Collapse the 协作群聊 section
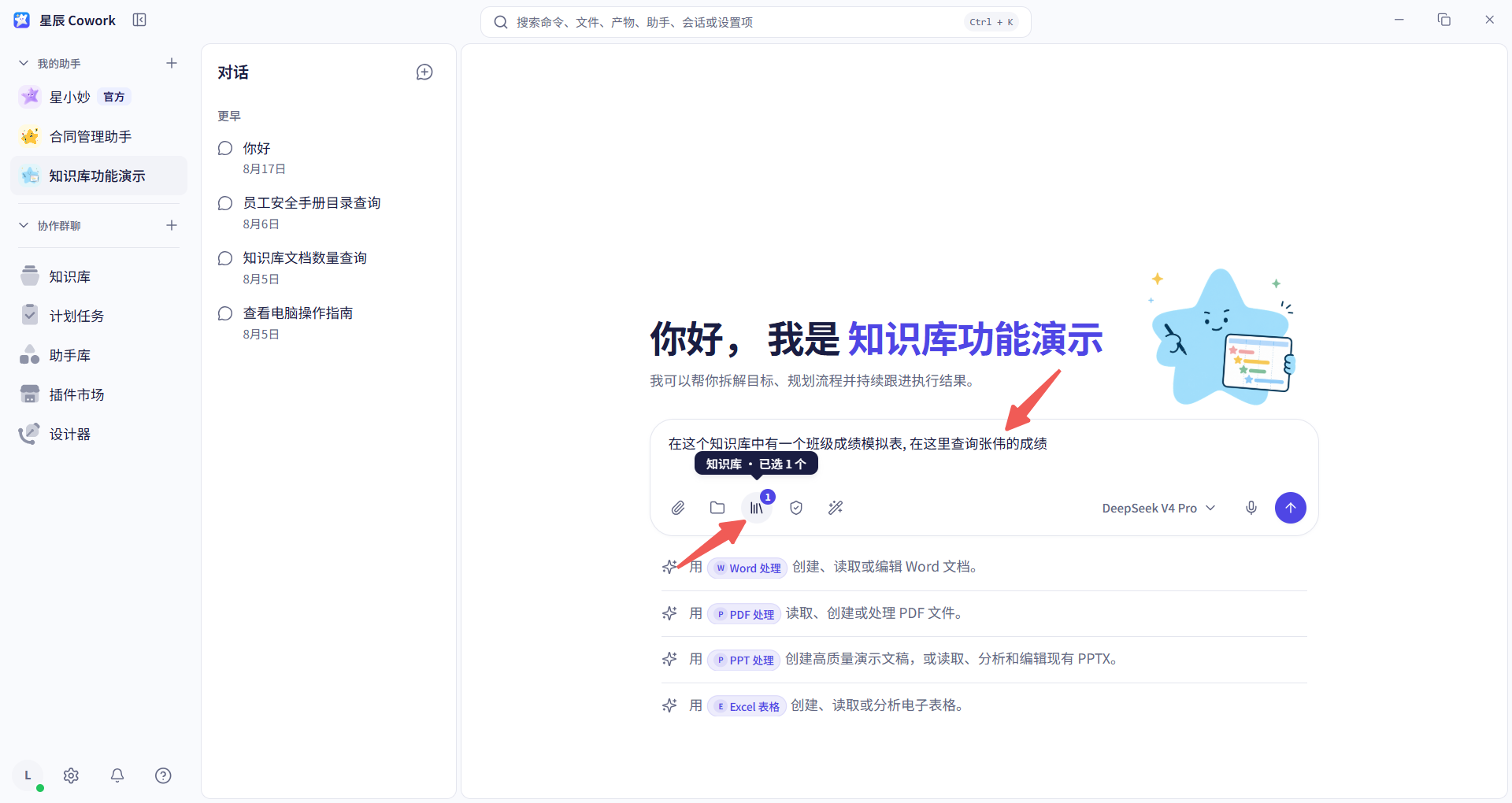The width and height of the screenshot is (1512, 803). tap(24, 225)
